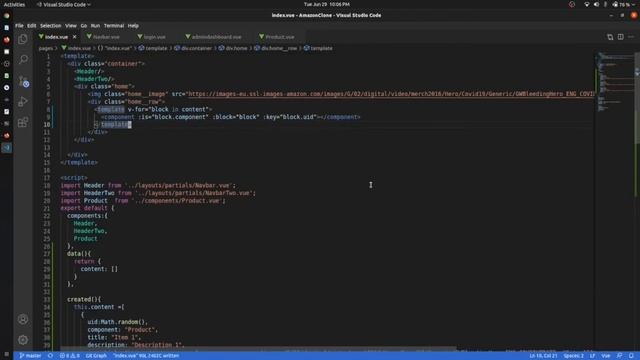
Task: Open the Source Control view
Action: click(x=23, y=81)
